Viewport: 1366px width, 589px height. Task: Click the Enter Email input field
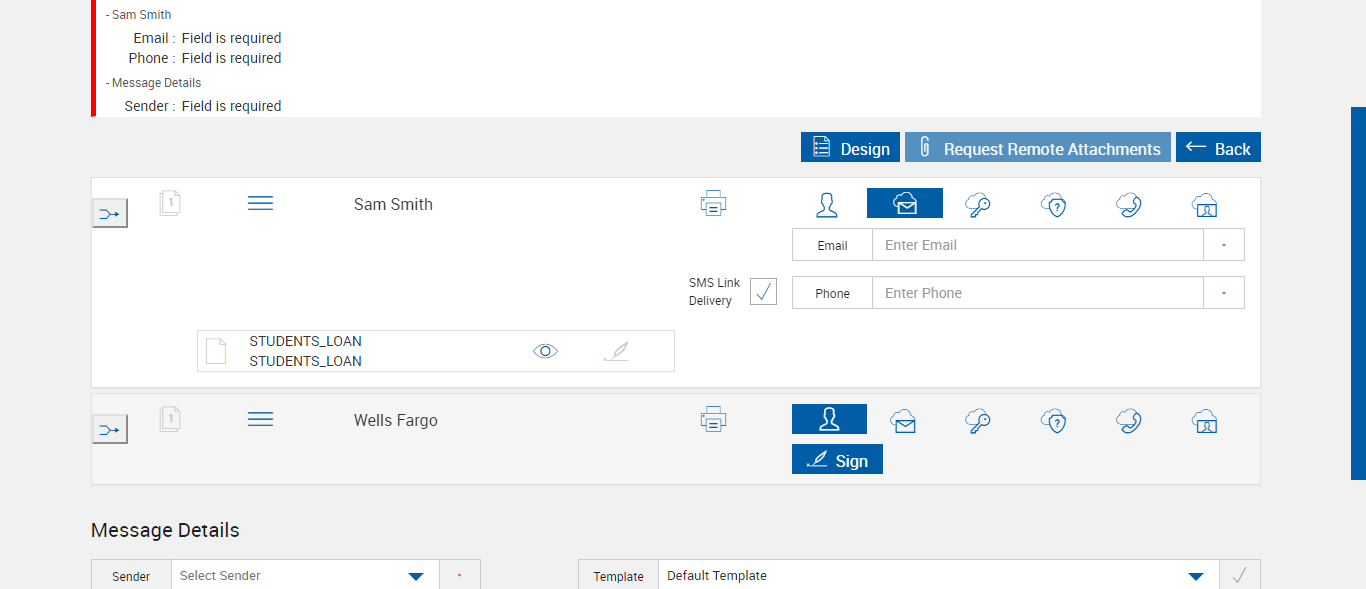tap(1037, 245)
